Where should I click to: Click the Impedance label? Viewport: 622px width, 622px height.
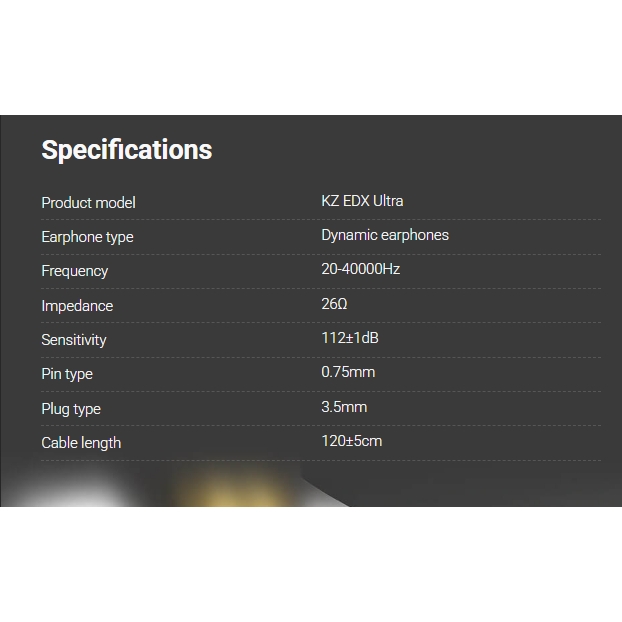(77, 306)
